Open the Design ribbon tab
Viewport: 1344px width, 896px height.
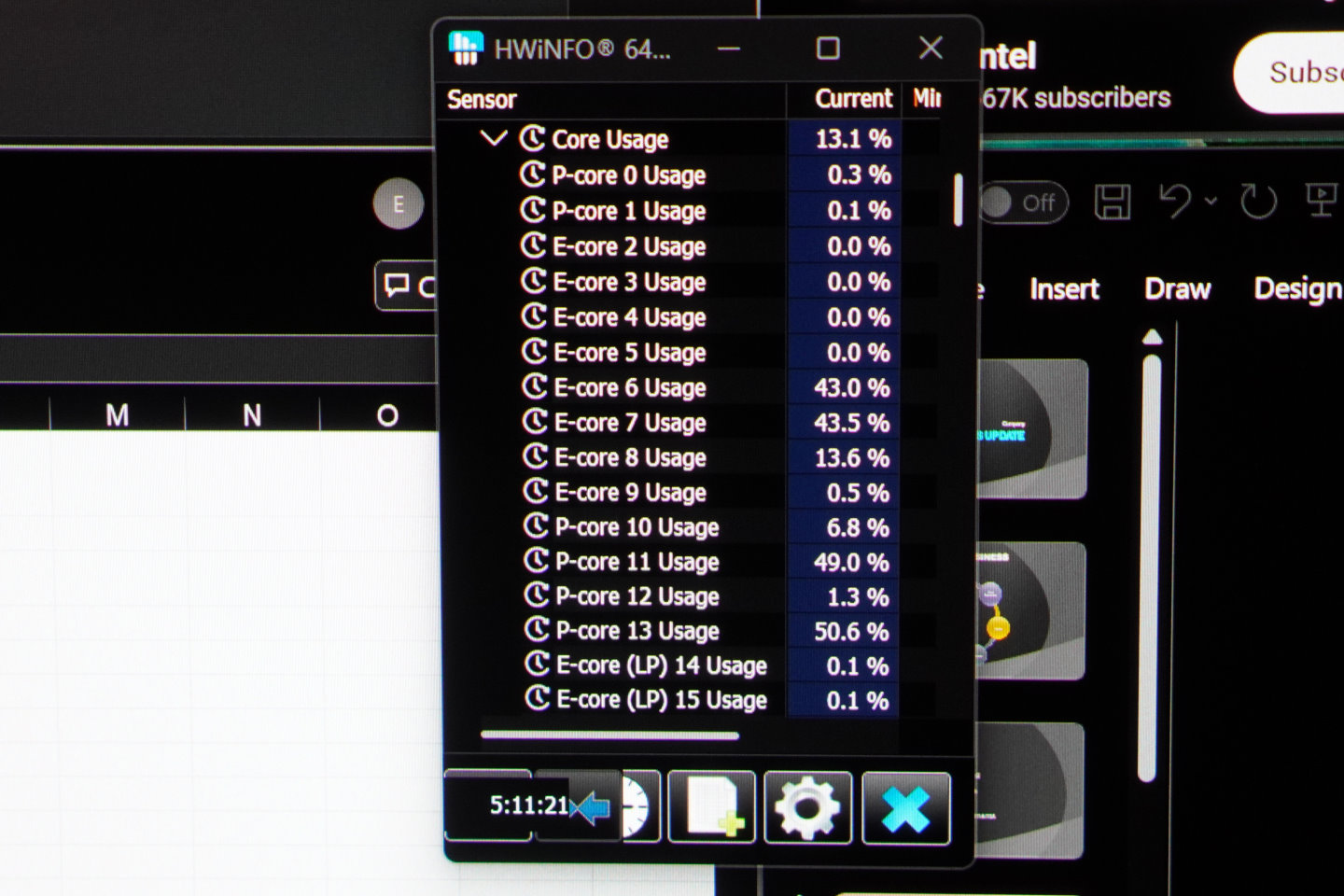point(1296,289)
